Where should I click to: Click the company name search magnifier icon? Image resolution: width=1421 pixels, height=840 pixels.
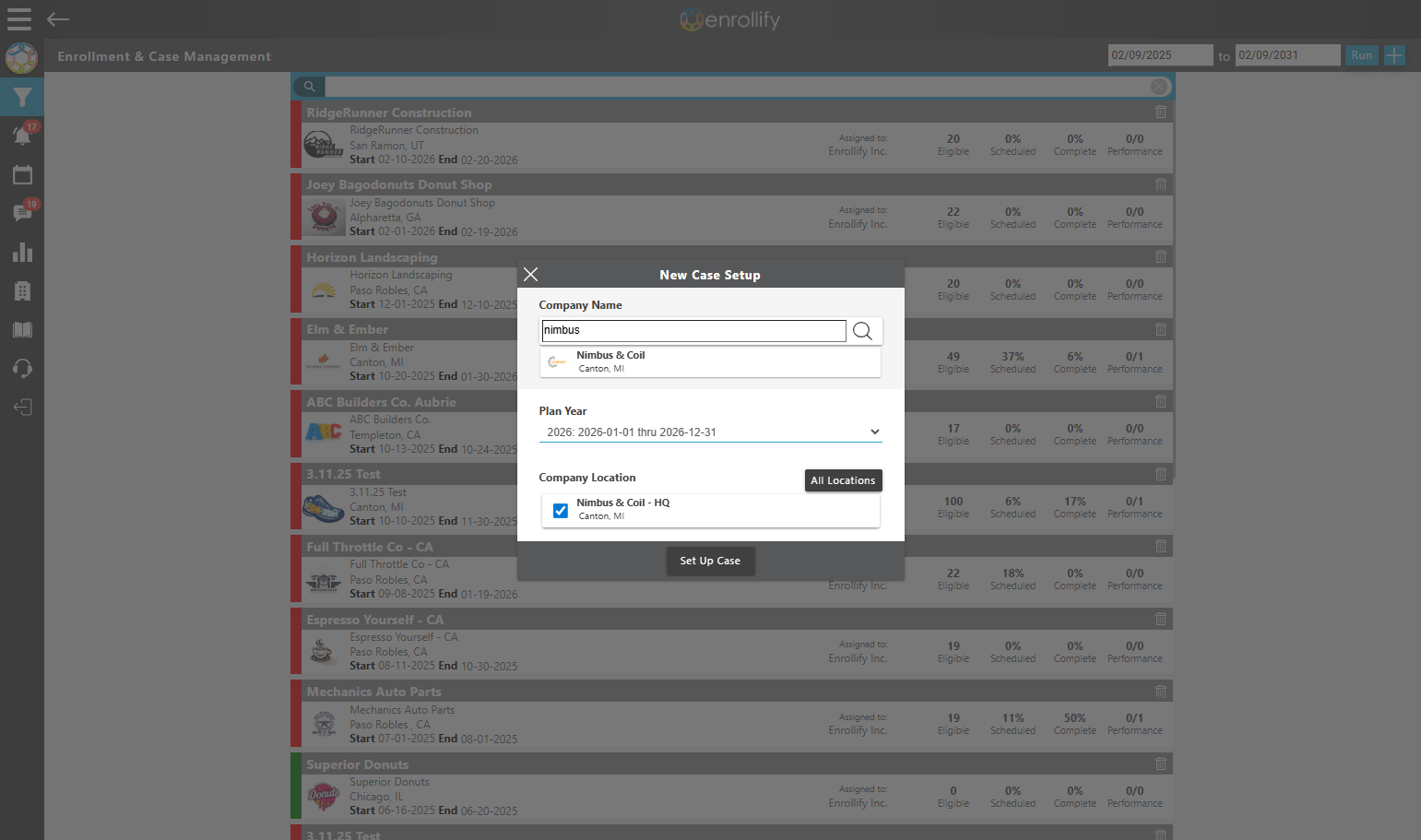(862, 331)
